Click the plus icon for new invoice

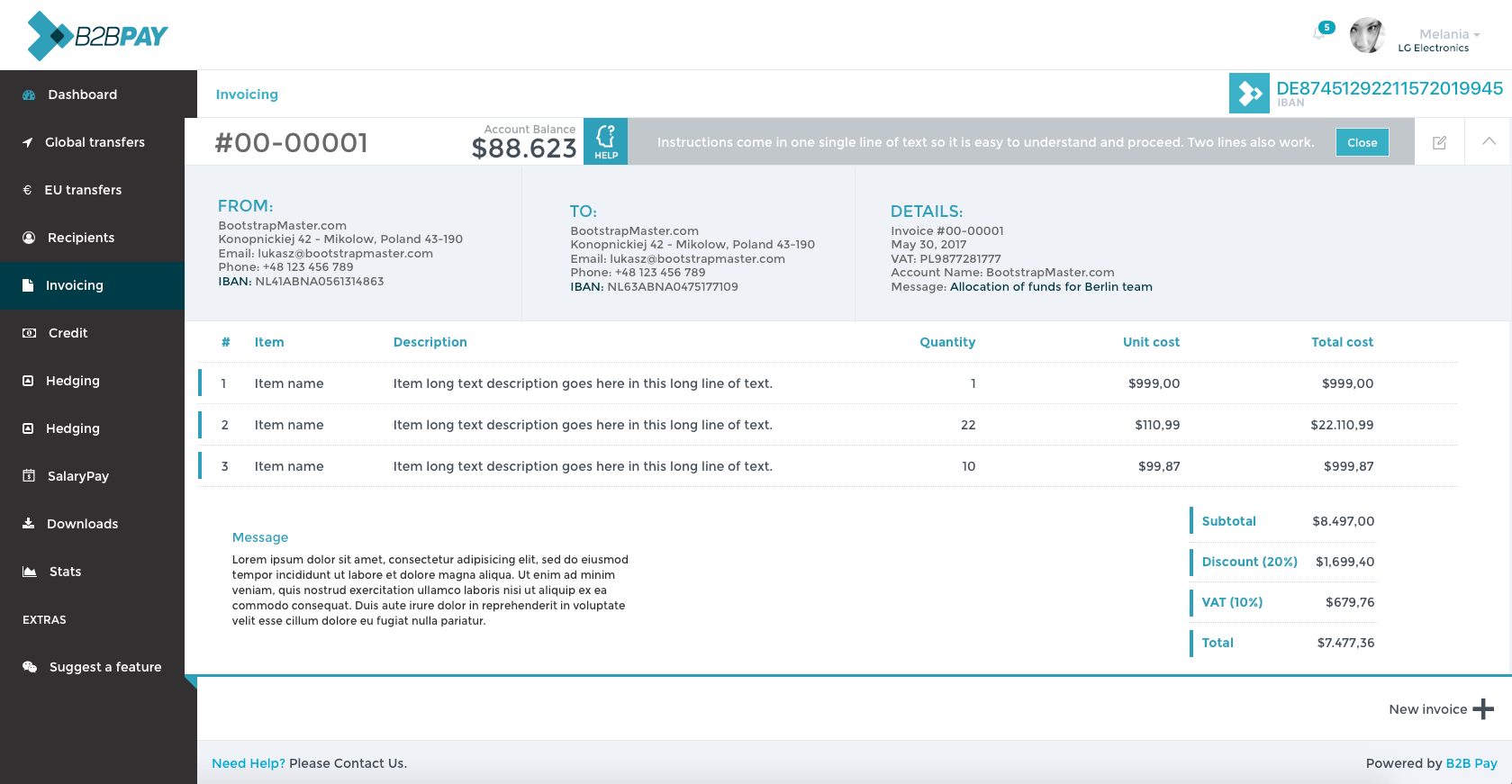(x=1483, y=709)
